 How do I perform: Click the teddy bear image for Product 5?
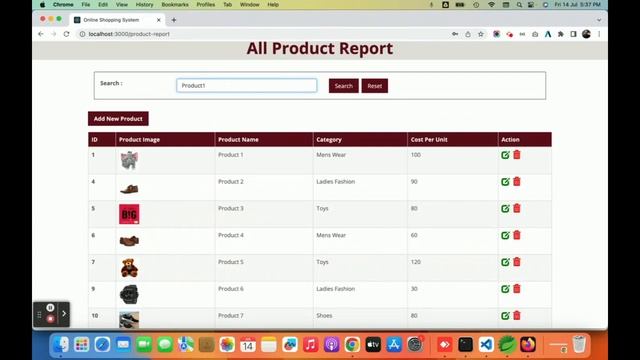[129, 268]
